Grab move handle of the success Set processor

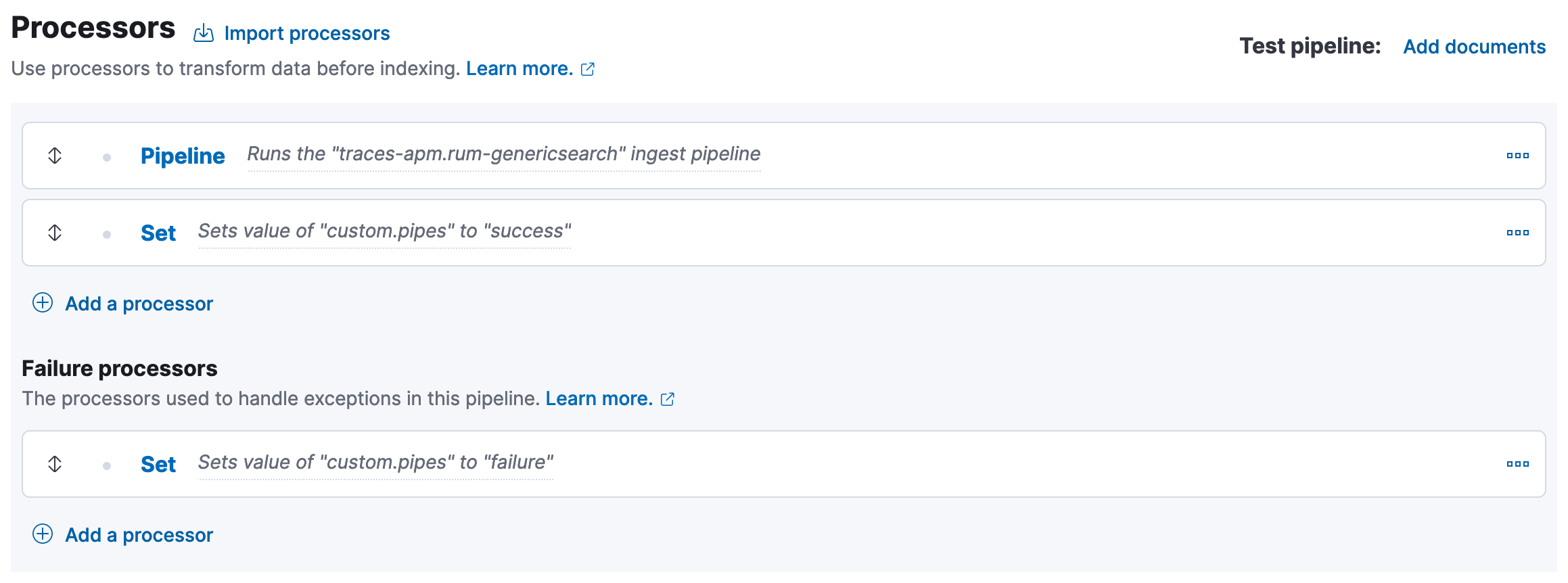[x=55, y=233]
